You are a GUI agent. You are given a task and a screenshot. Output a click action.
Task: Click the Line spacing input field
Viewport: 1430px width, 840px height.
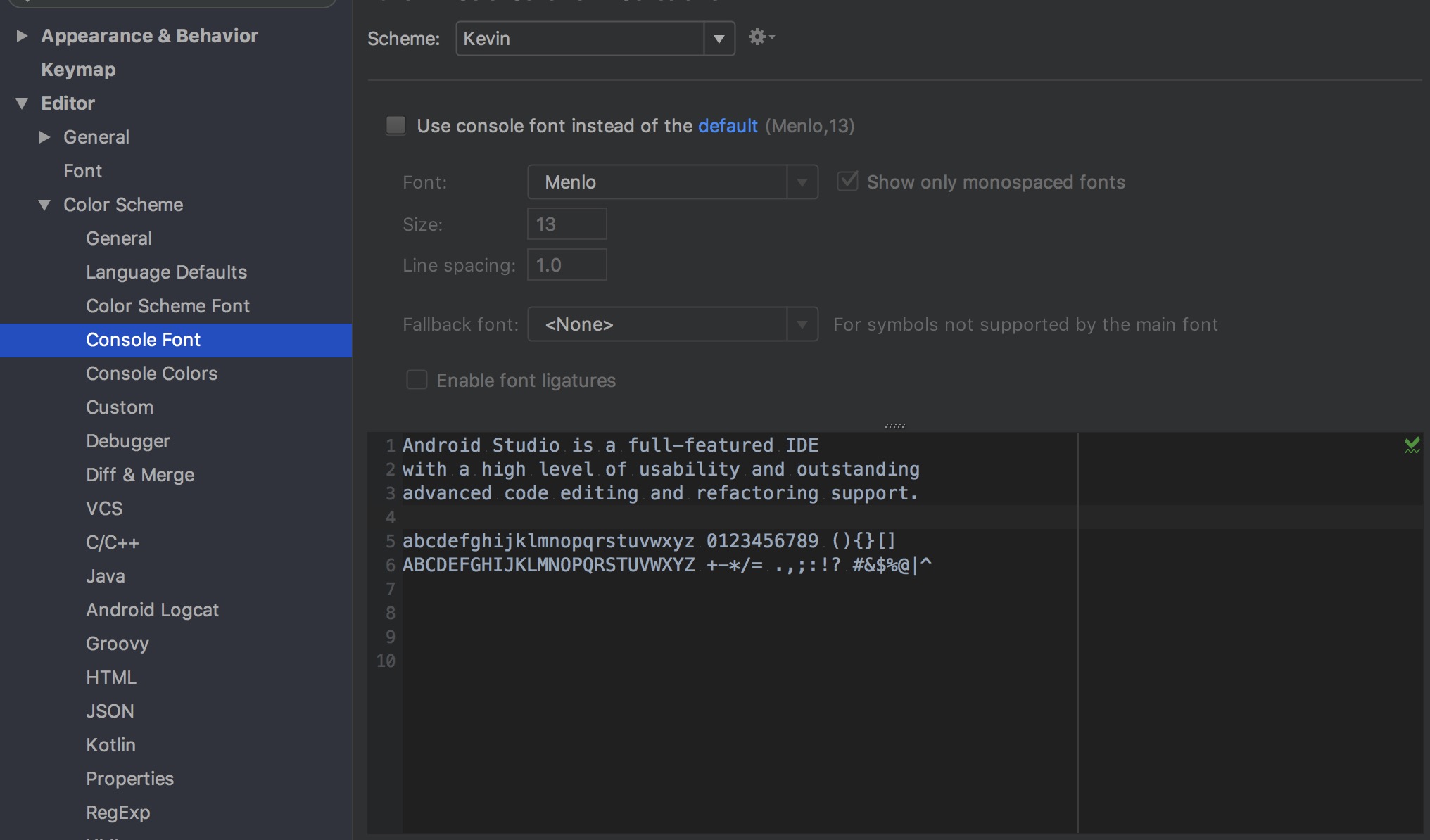(x=567, y=265)
